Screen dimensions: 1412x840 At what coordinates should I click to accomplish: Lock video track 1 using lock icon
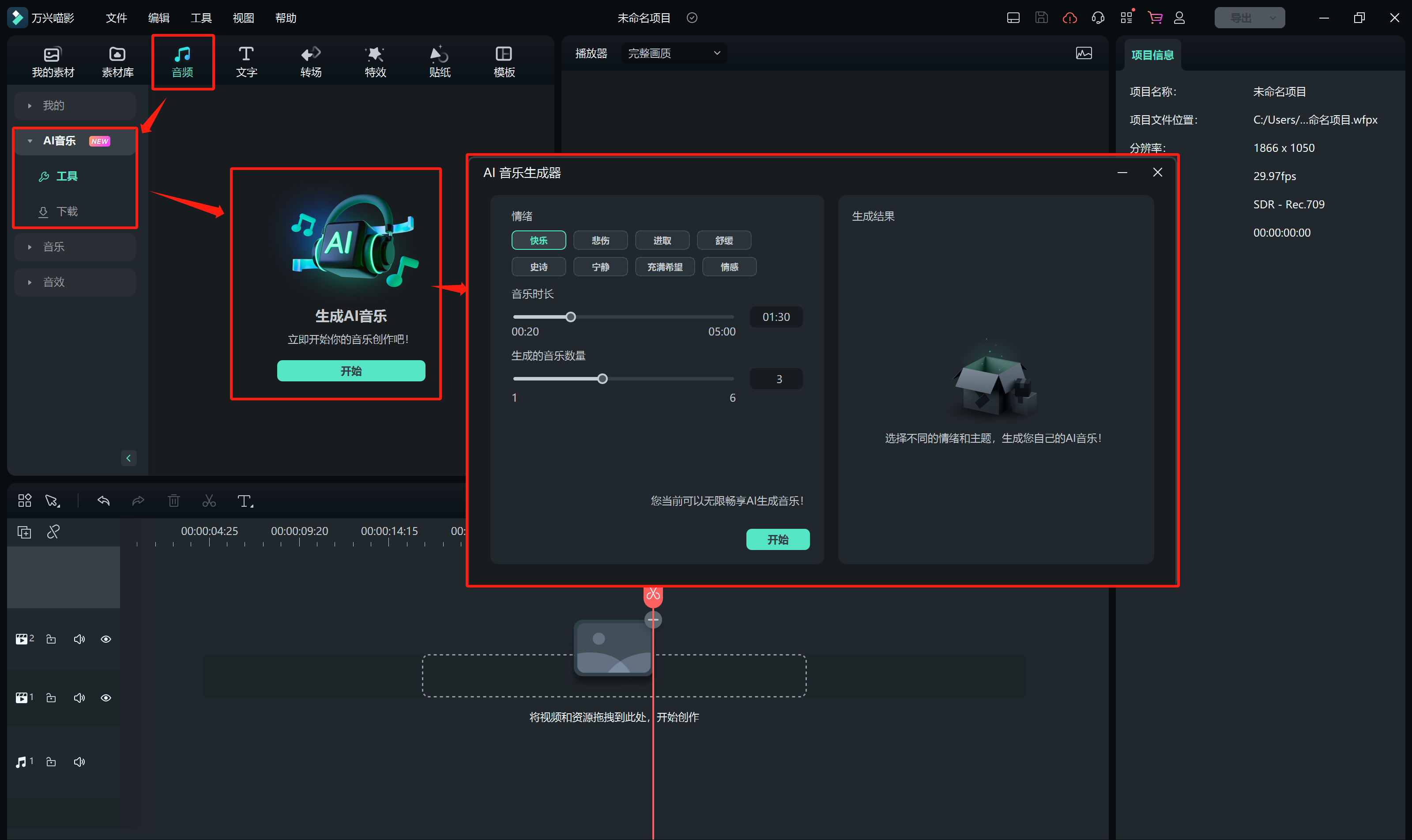tap(51, 698)
